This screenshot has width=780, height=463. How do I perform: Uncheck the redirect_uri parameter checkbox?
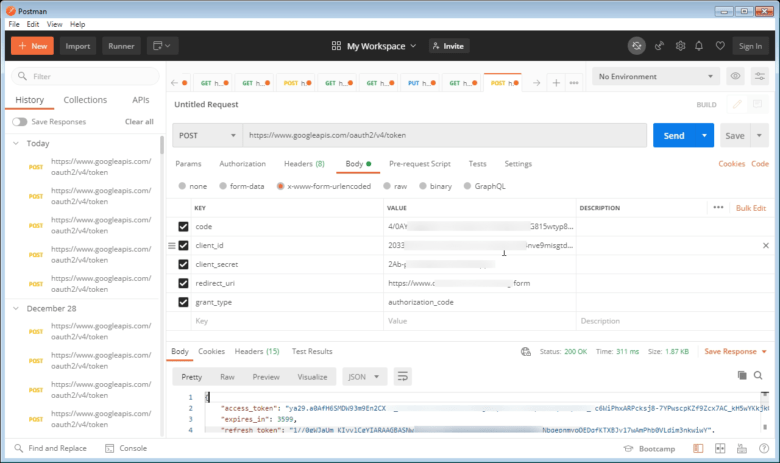click(183, 283)
